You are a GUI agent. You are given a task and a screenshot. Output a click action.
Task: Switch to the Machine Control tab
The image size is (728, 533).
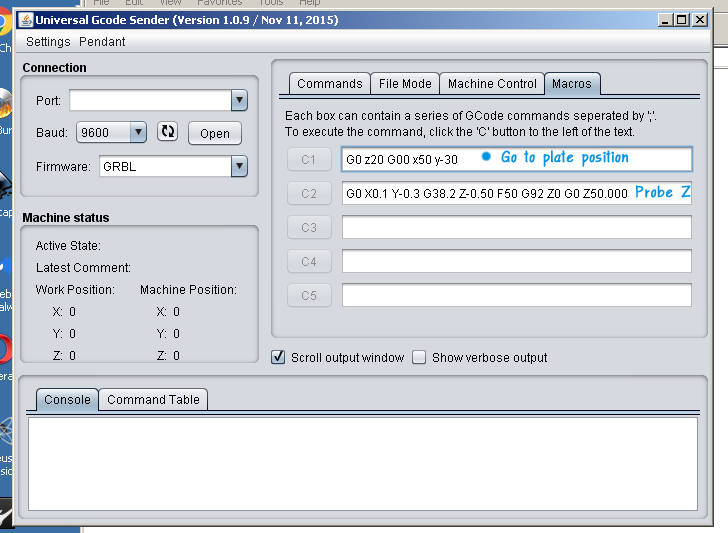(x=492, y=84)
